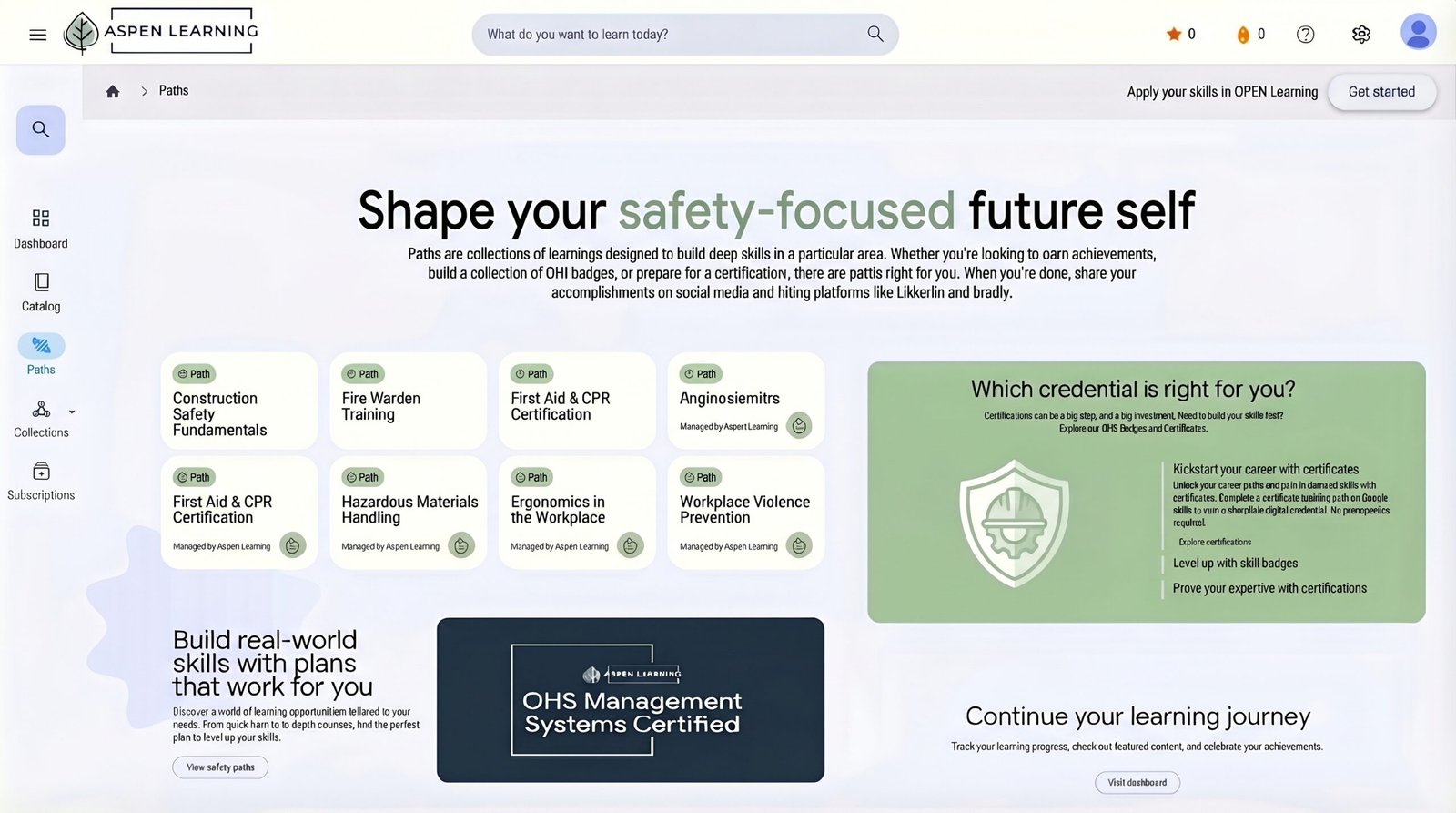This screenshot has height=813, width=1456.
Task: Click the Aspen Learning leaf logo
Action: (x=82, y=34)
